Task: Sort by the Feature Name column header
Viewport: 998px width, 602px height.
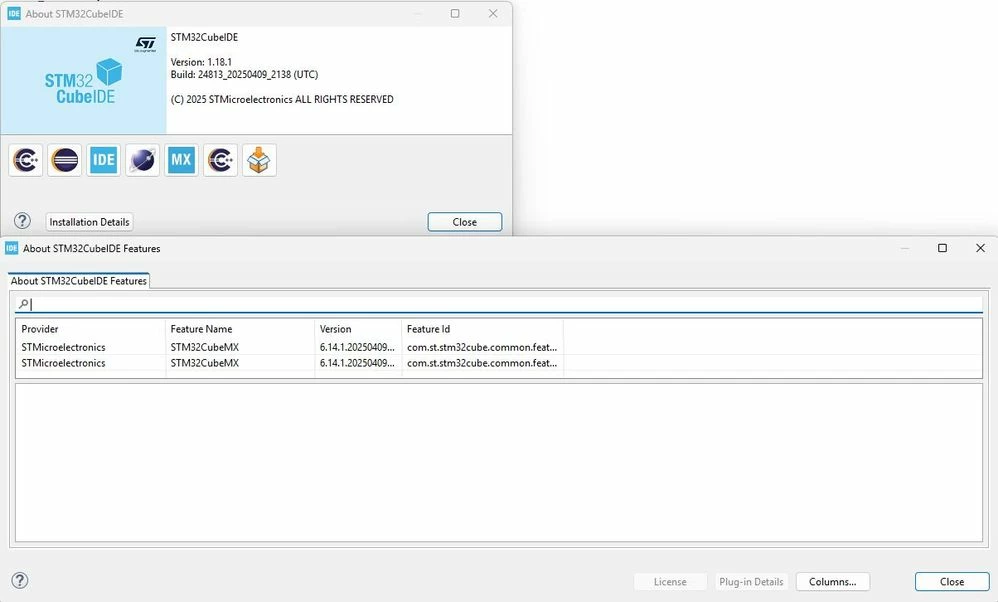Action: 240,329
